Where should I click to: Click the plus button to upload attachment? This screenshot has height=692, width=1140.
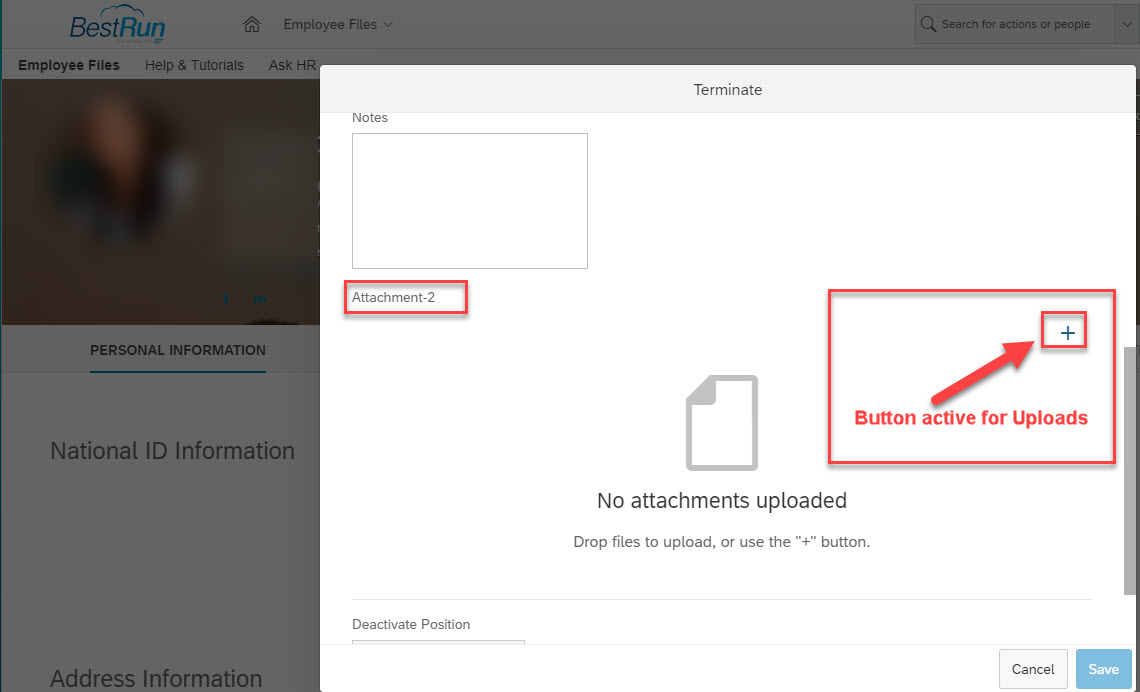point(1067,333)
